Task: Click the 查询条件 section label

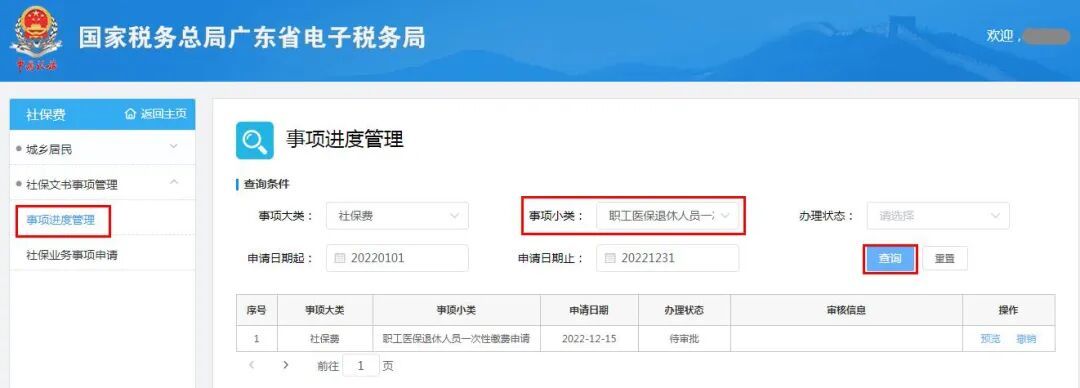Action: click(267, 185)
